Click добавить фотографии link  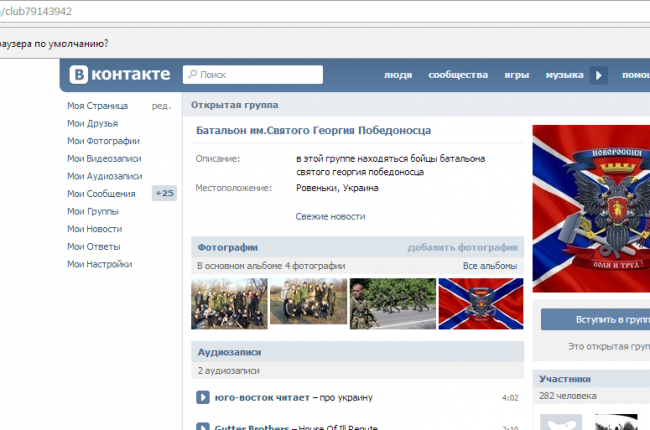tap(462, 247)
